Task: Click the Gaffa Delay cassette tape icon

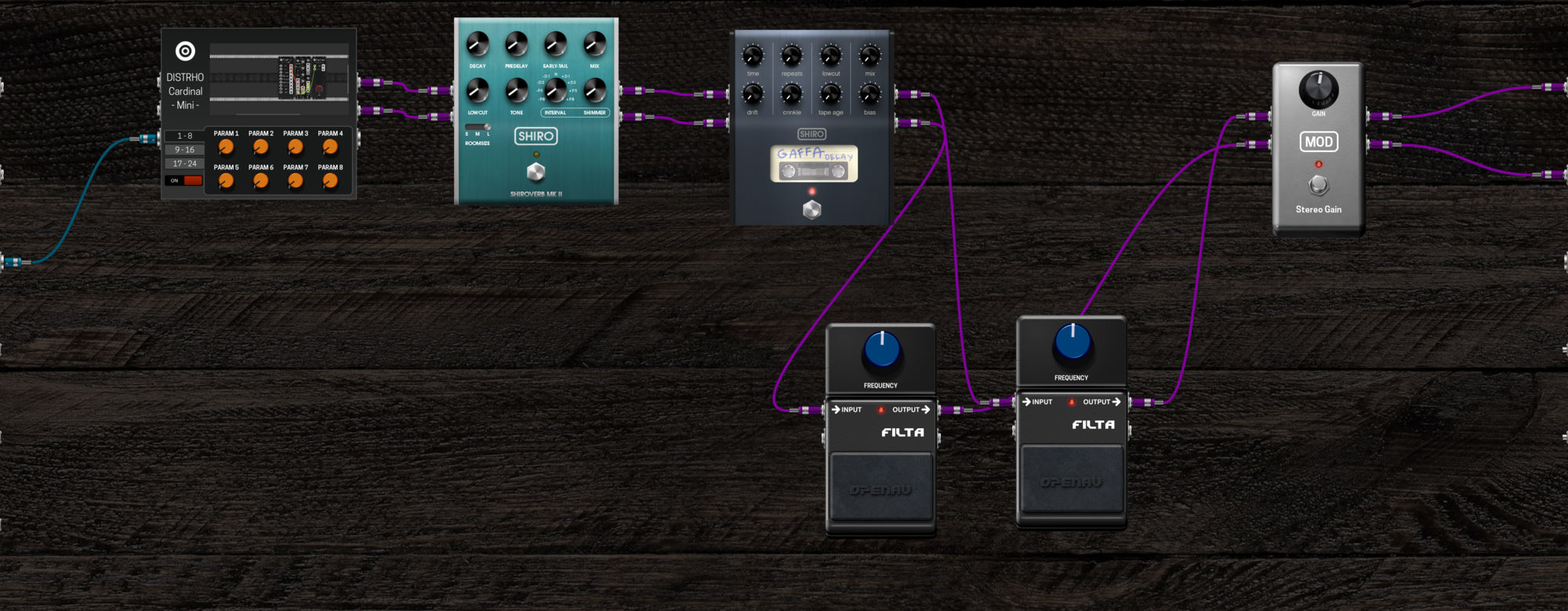Action: point(814,163)
